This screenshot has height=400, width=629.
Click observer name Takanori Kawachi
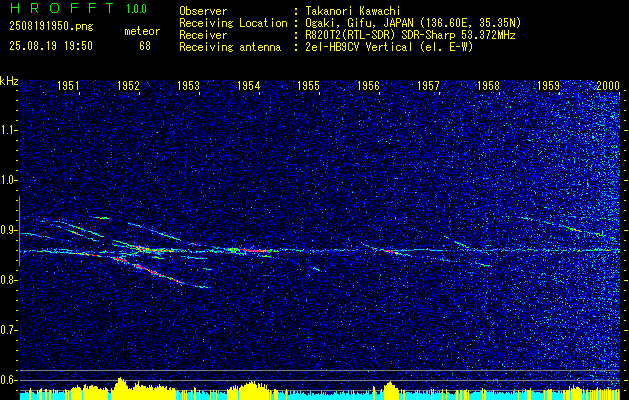pyautogui.click(x=353, y=11)
